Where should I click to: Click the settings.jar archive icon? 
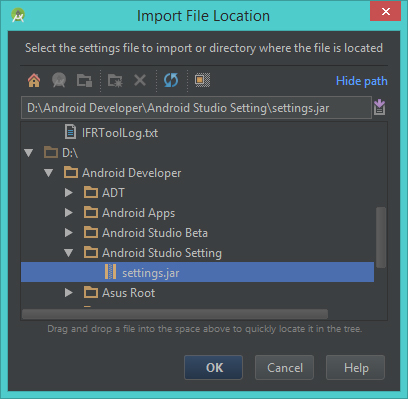click(110, 272)
